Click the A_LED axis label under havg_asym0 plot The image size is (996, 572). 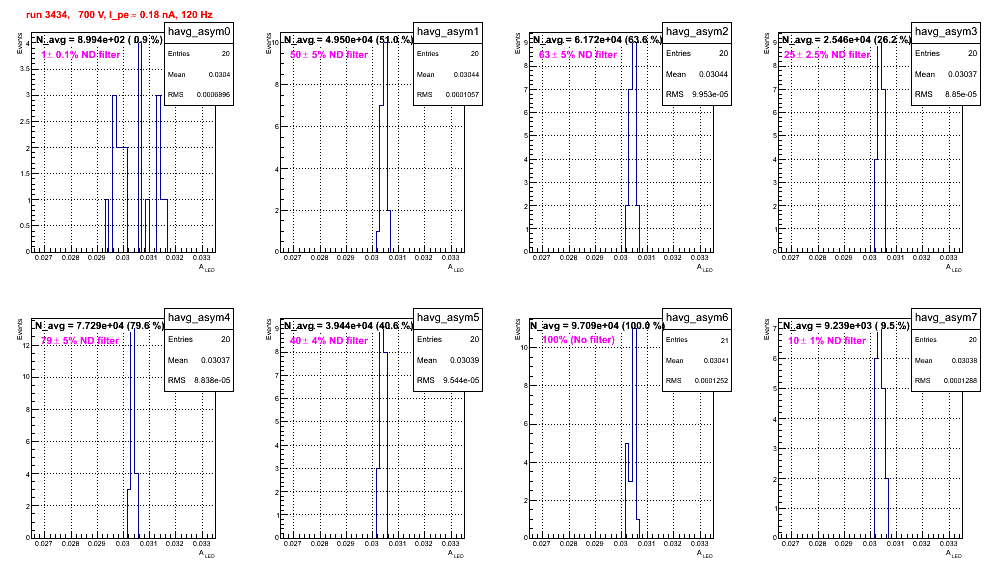pos(207,268)
